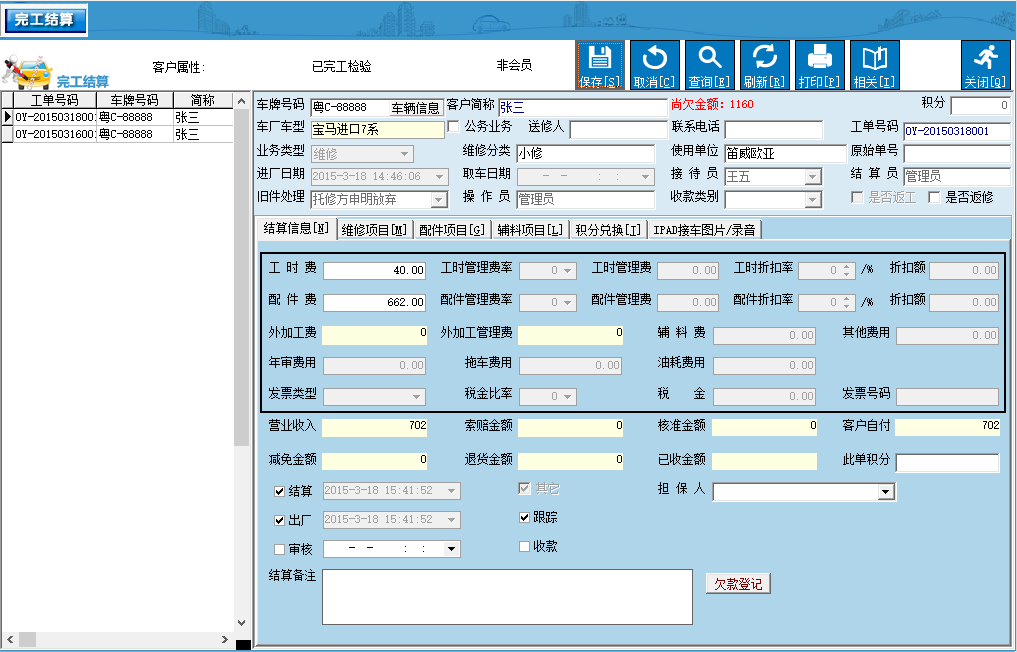
Task: Open the 配件项目[G] tab
Action: coord(451,230)
